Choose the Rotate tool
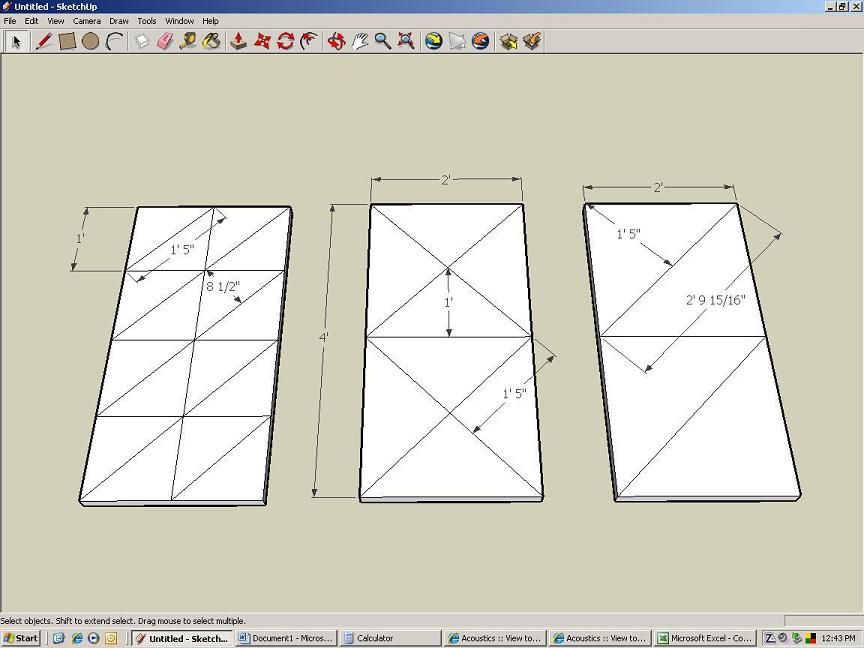Screen dimensions: 864x648 286,41
